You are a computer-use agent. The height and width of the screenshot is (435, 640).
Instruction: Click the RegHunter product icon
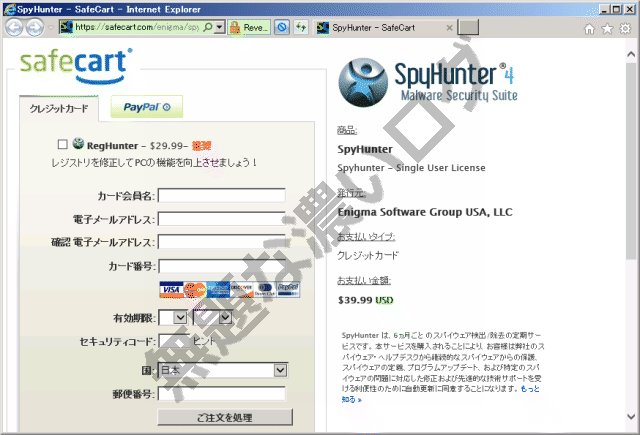click(78, 144)
